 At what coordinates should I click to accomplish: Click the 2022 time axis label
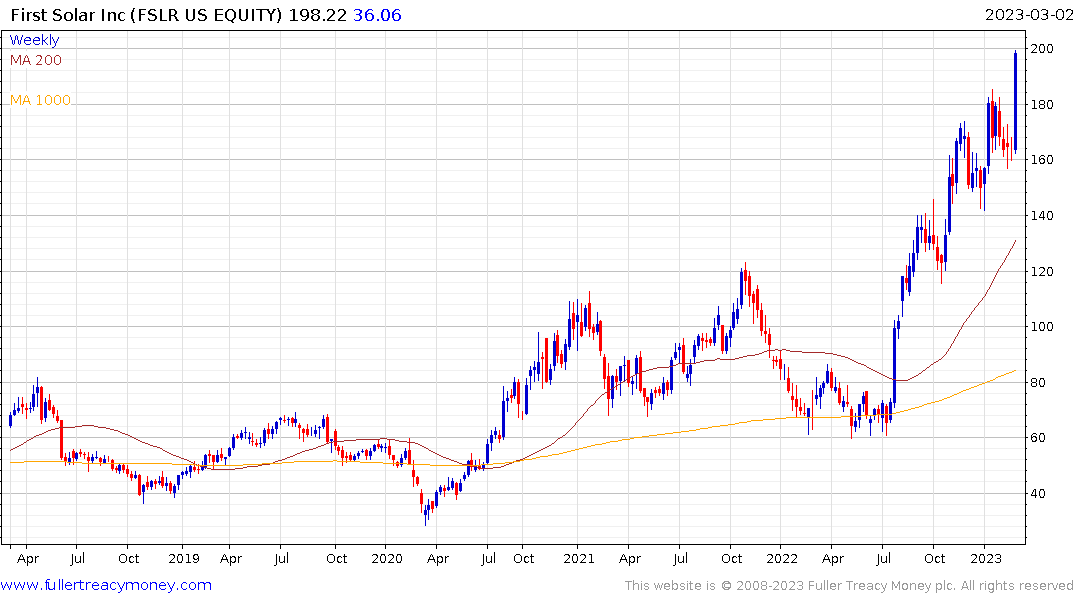click(782, 559)
